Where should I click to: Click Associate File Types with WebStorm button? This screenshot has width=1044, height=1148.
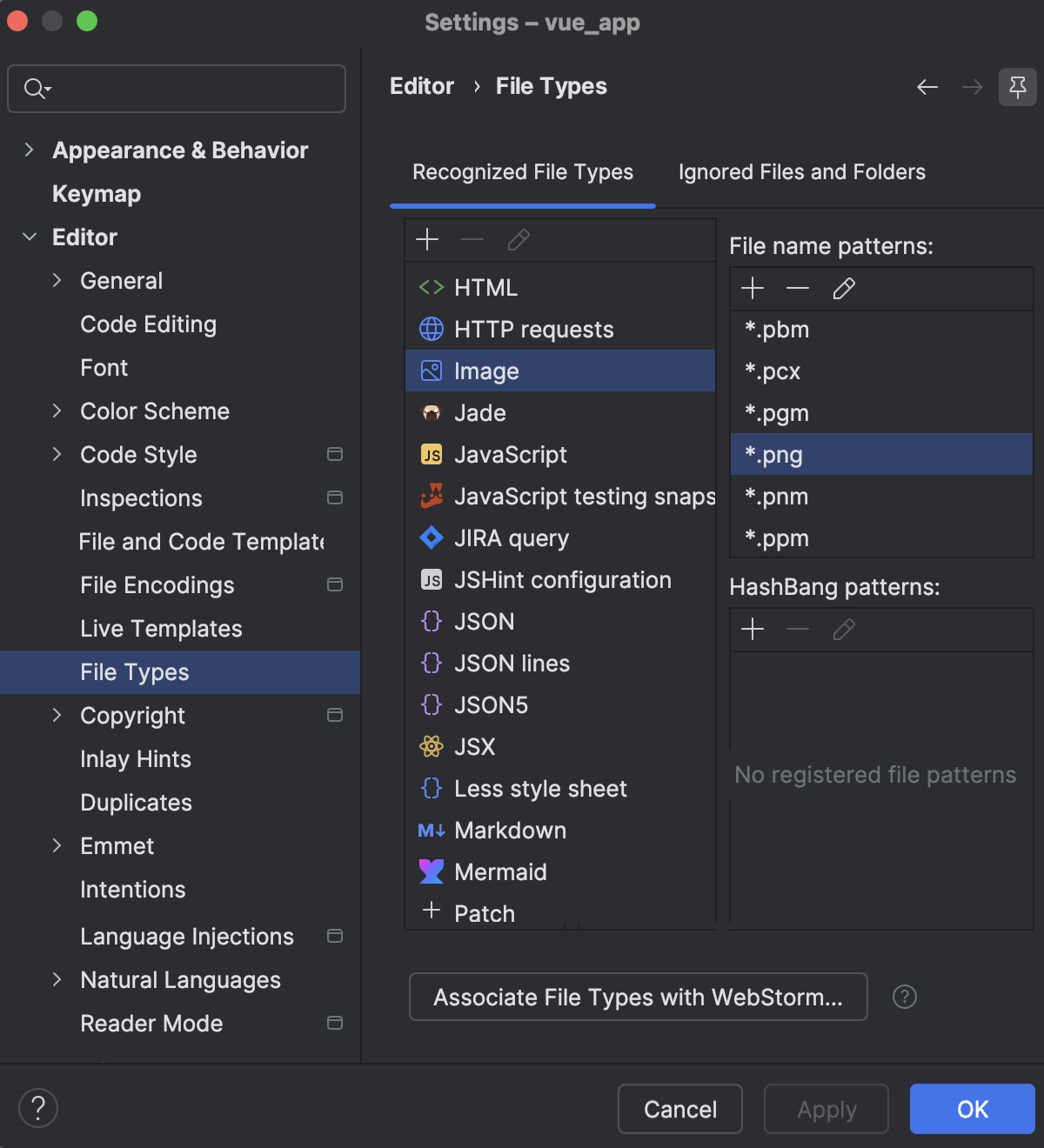pos(639,997)
